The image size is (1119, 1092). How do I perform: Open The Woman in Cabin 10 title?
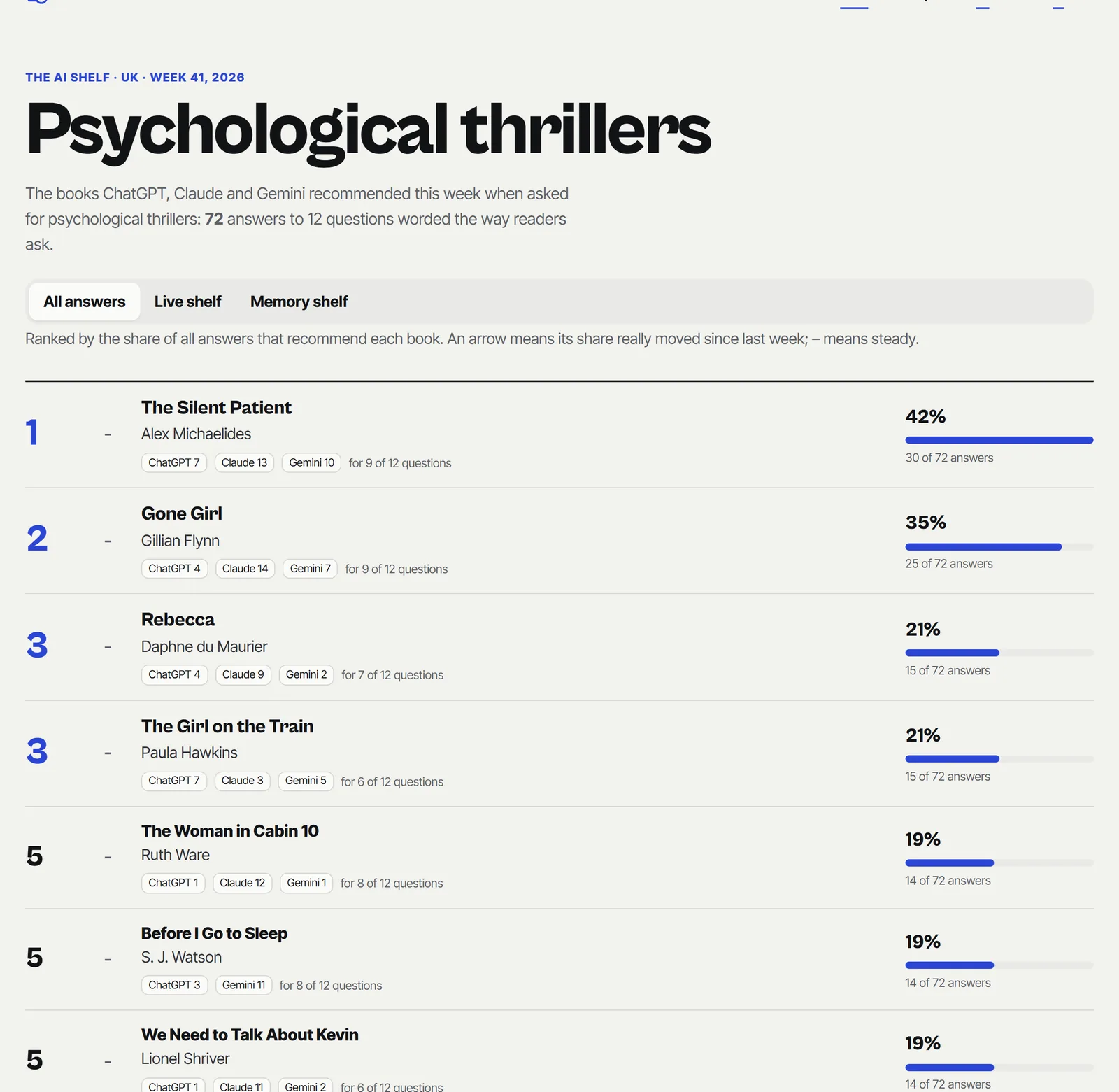[230, 831]
